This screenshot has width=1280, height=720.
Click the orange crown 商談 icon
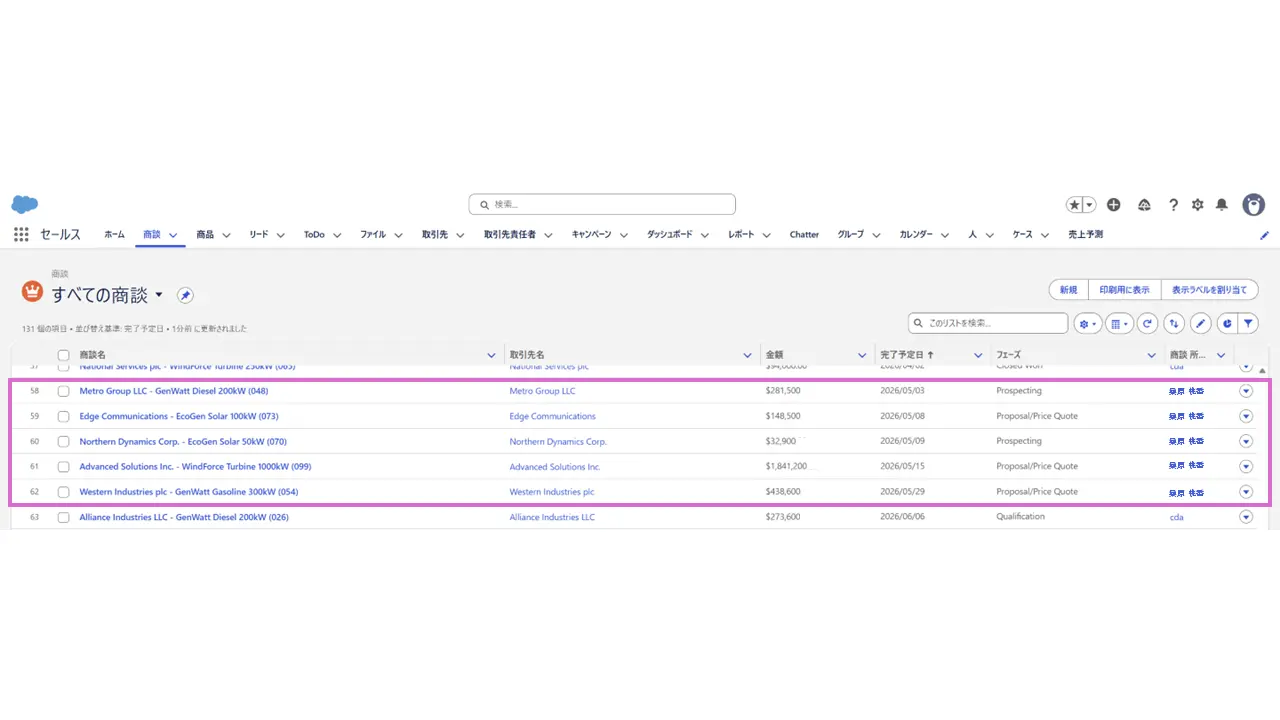(32, 291)
